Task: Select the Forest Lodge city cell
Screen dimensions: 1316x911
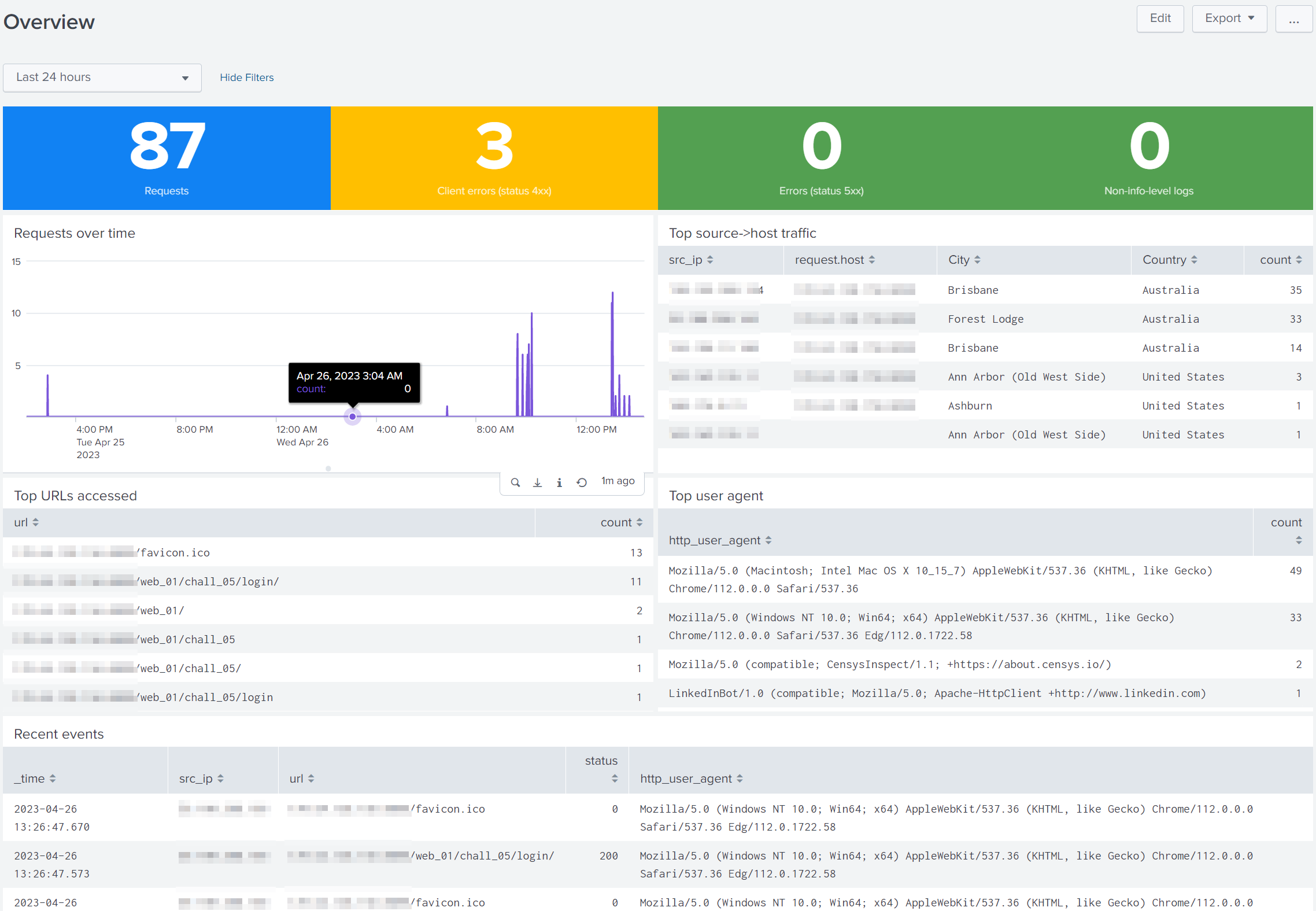Action: pos(985,319)
